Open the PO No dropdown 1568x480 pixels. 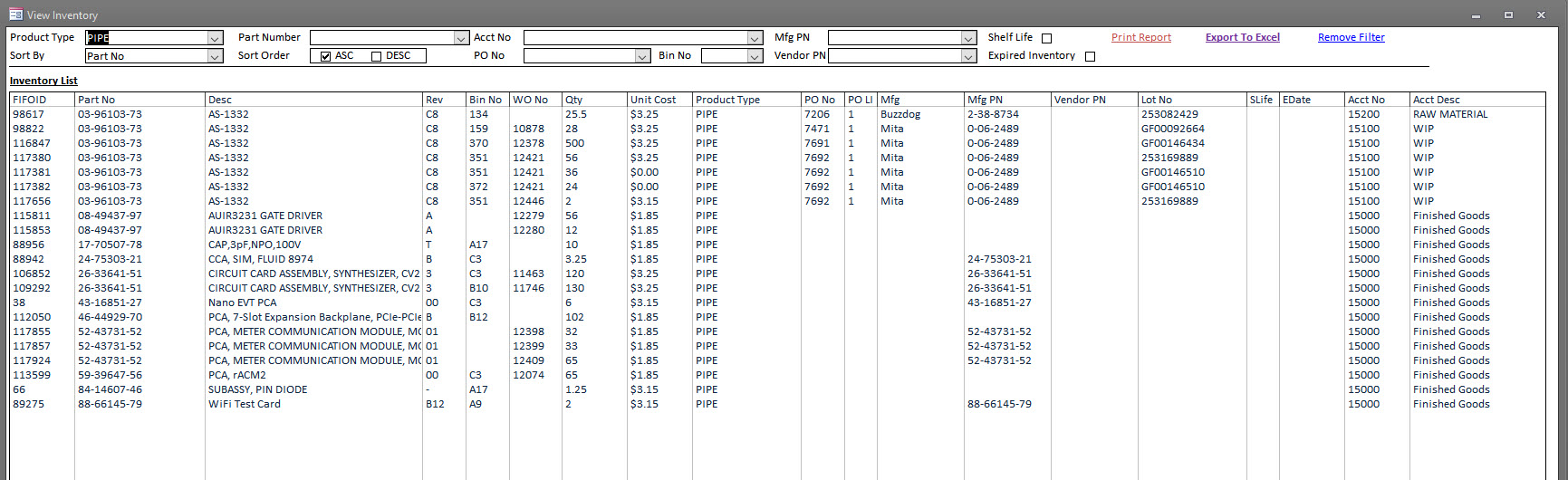pos(643,56)
